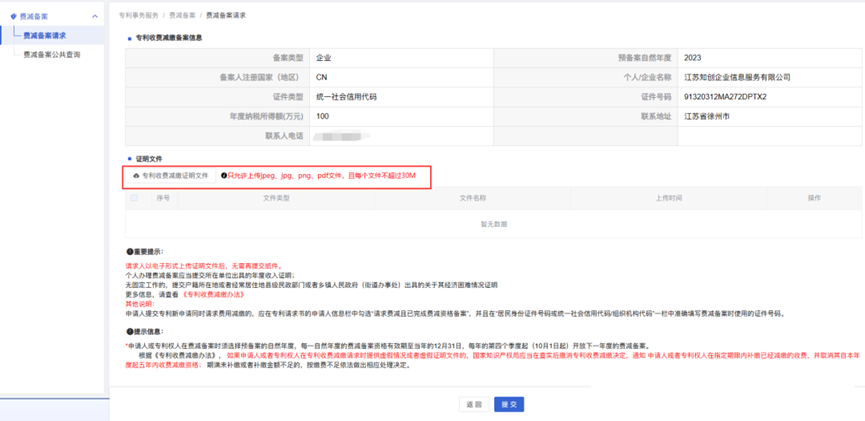The image size is (865, 421).
Task: Go to 费减备案 breadcrumb link
Action: [182, 15]
